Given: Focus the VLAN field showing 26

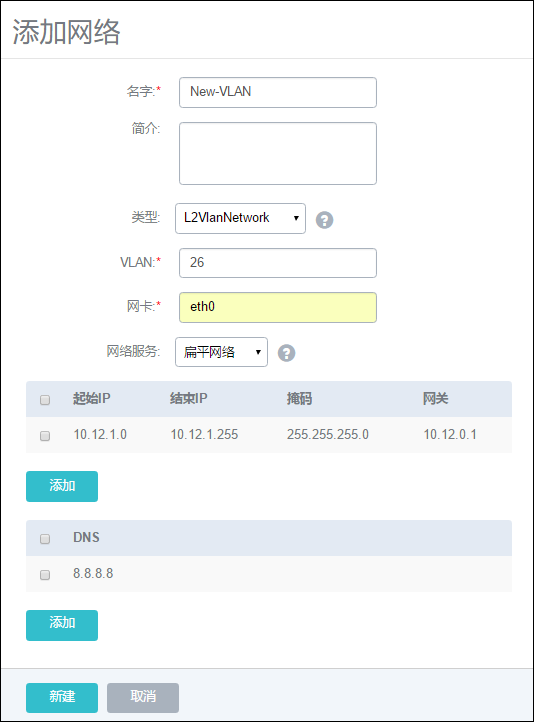Looking at the screenshot, I should 278,263.
